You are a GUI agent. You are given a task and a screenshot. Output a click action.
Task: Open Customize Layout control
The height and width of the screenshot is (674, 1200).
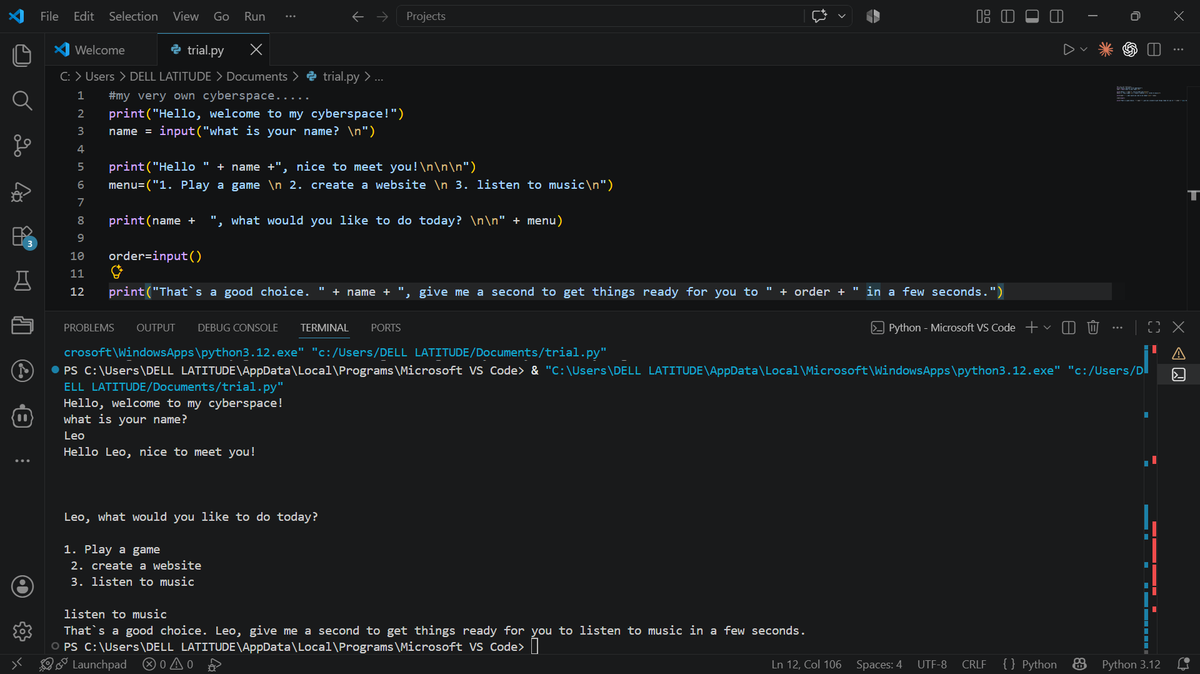coord(982,16)
